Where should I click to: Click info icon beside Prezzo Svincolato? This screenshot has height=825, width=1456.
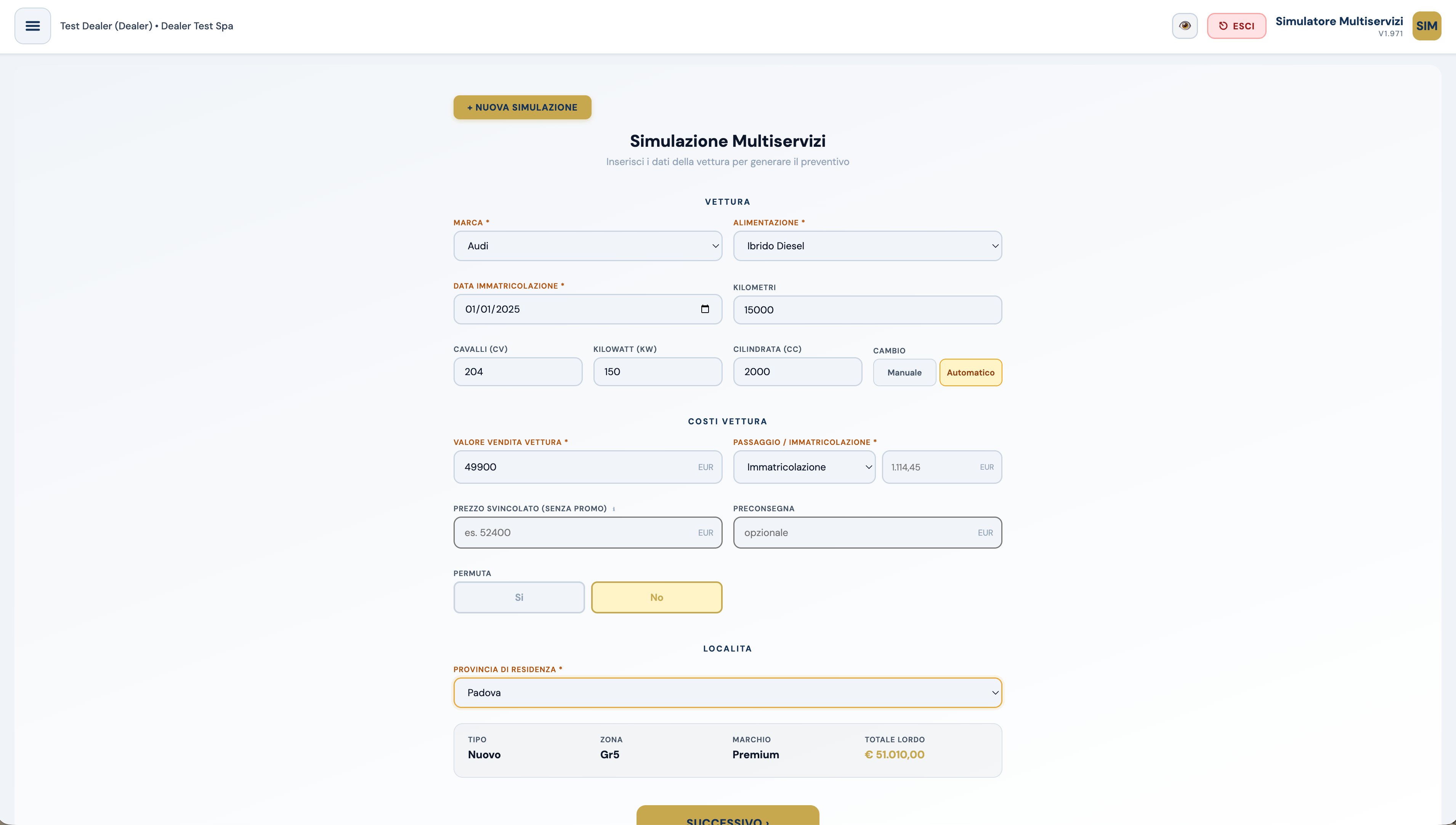tap(614, 509)
